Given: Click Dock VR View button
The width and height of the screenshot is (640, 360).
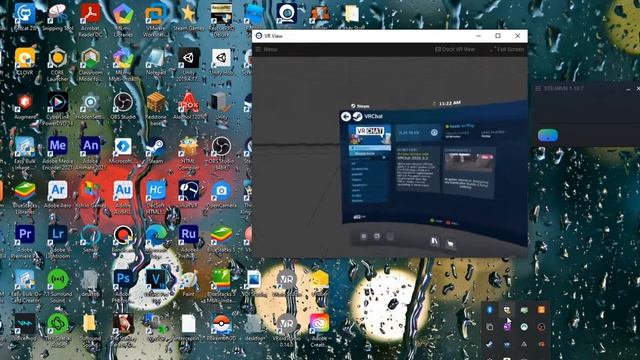Looking at the screenshot, I should coord(455,49).
